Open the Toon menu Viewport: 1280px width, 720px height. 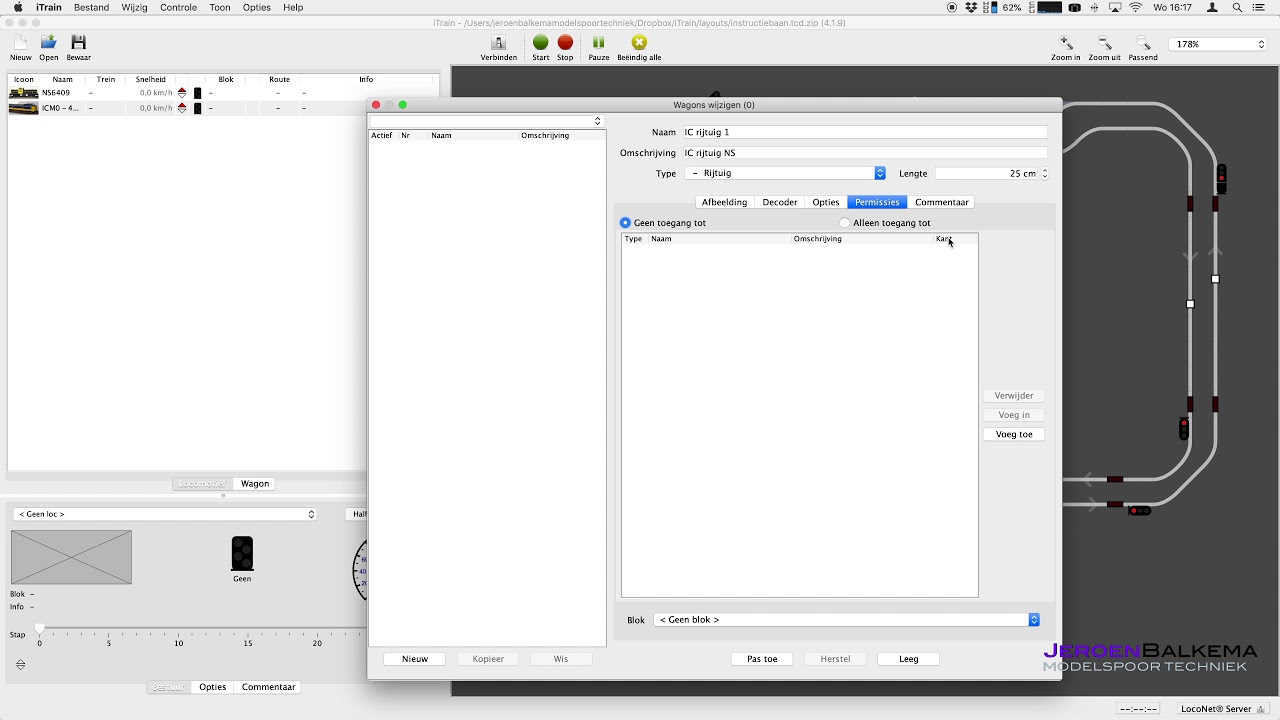(220, 7)
